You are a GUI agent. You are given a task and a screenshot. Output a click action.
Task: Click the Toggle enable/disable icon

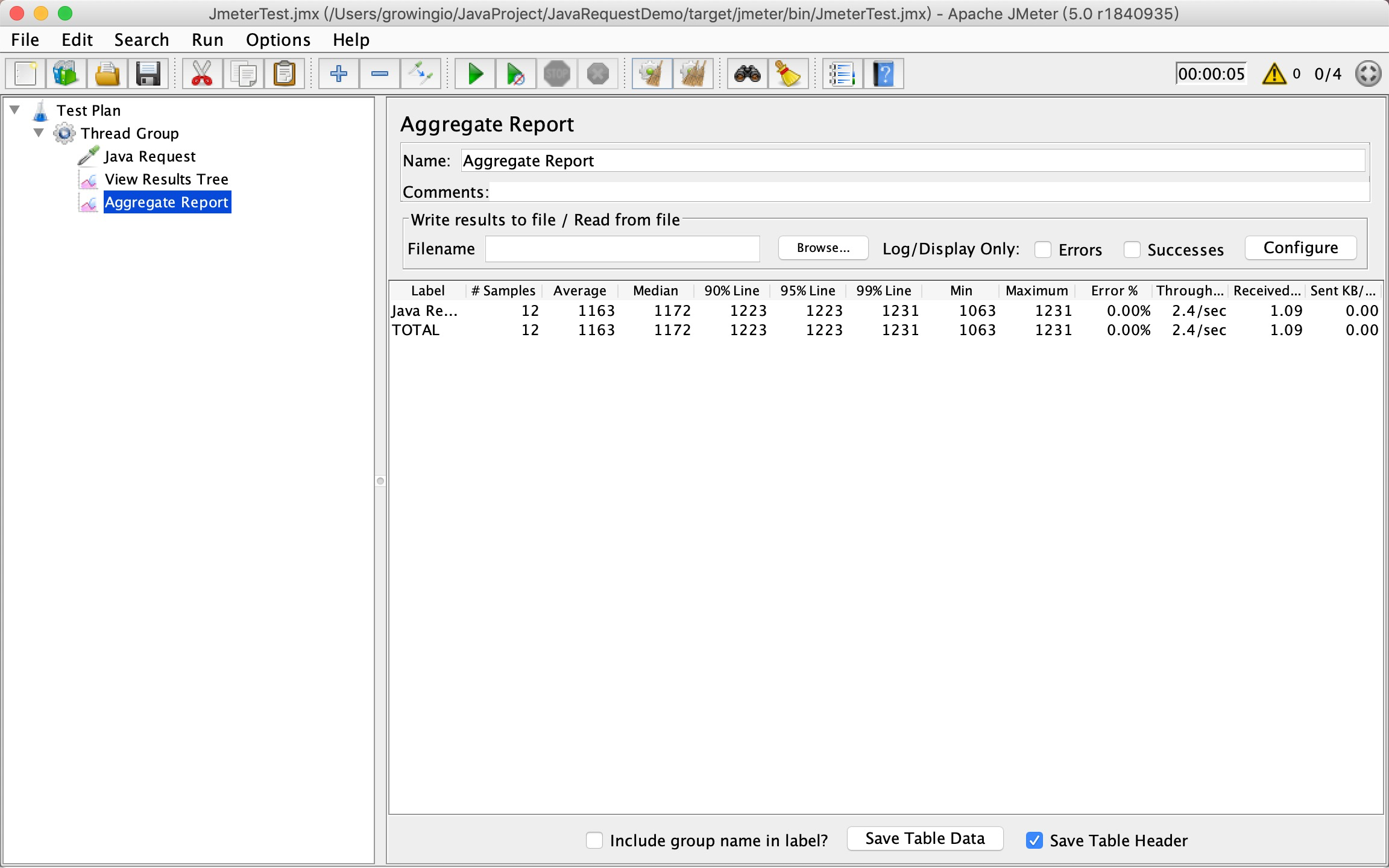(420, 74)
